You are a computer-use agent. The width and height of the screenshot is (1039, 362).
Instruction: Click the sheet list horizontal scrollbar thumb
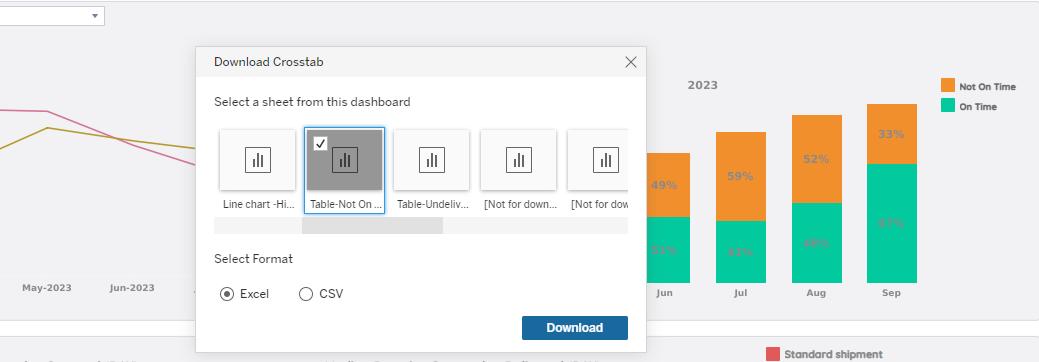372,225
